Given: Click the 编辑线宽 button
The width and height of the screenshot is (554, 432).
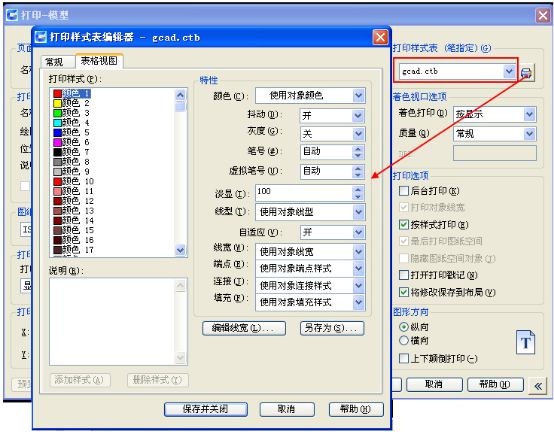Looking at the screenshot, I should 244,328.
